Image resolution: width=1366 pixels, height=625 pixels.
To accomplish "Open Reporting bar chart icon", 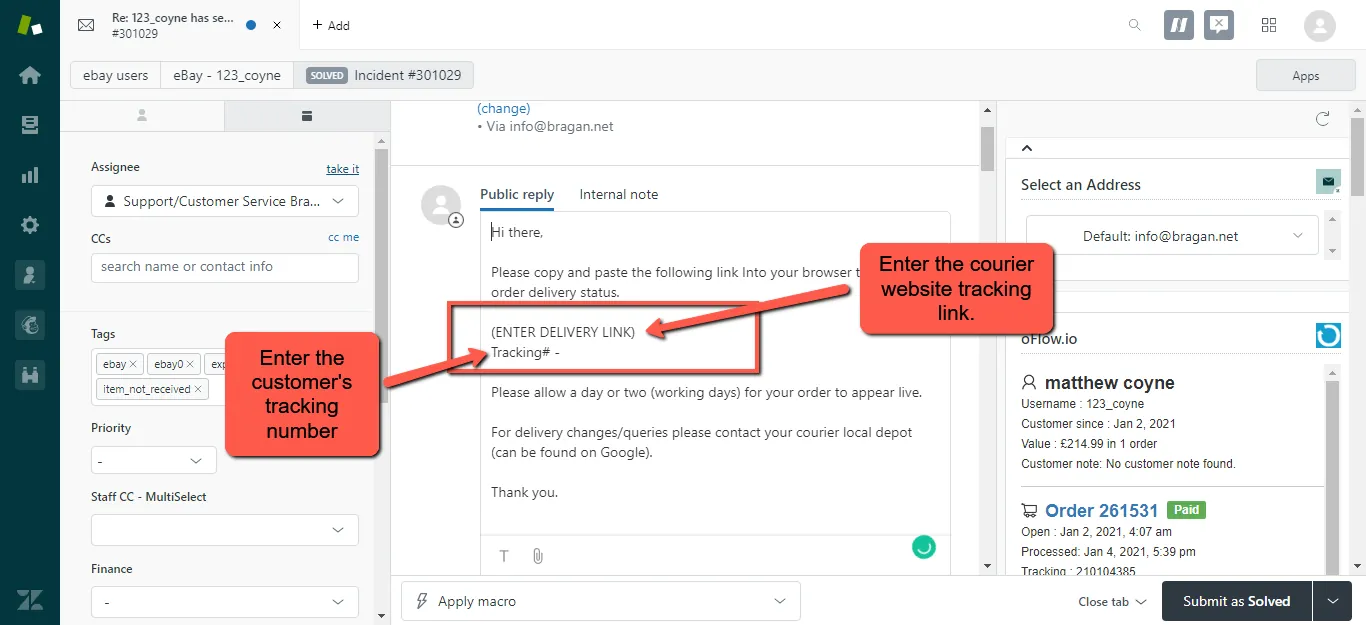I will (x=30, y=175).
